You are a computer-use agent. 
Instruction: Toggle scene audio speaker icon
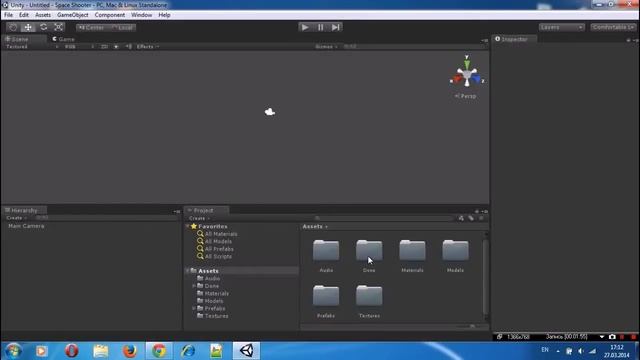129,47
